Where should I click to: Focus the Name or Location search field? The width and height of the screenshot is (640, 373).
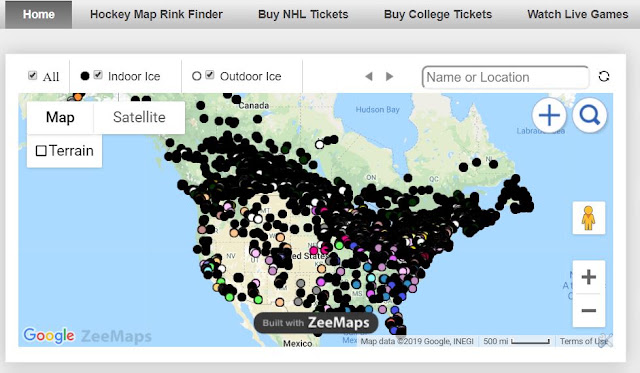tap(505, 77)
